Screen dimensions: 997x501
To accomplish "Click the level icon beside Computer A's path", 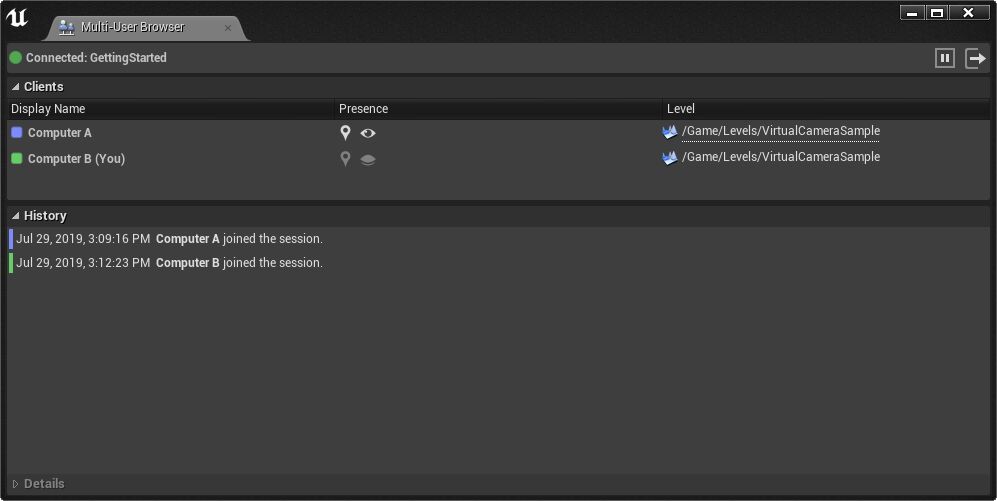I will pyautogui.click(x=670, y=132).
